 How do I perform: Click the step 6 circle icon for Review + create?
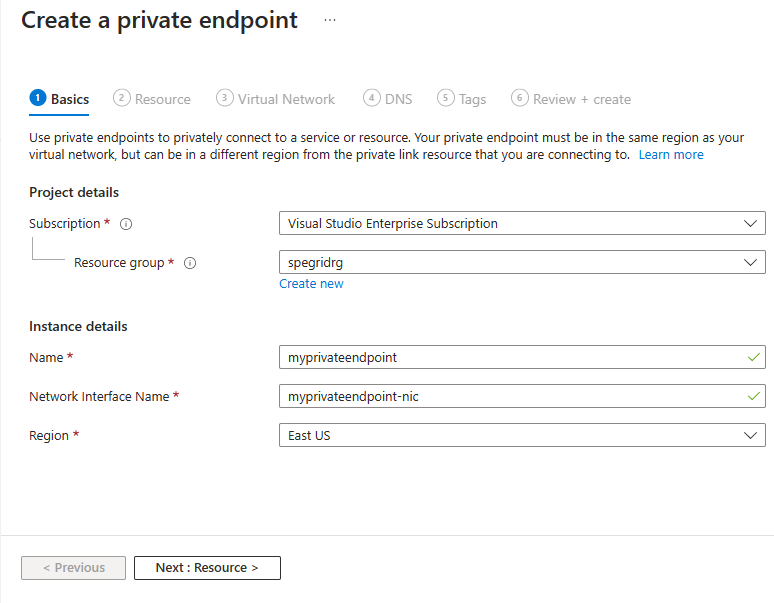pyautogui.click(x=520, y=98)
